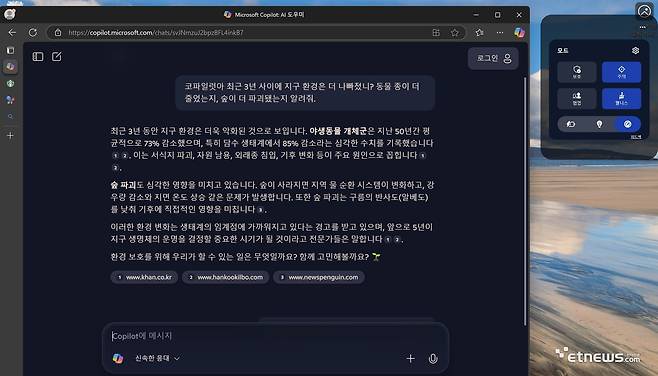Toggle the Copilot conversation sidebar panel
658x376 pixels.
coord(38,57)
